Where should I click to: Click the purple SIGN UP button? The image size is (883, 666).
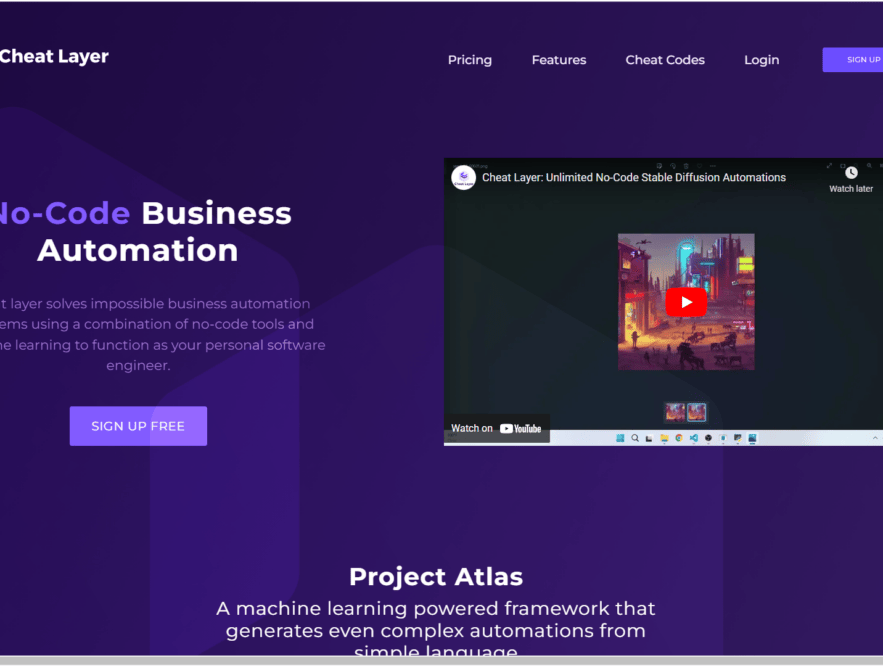click(x=858, y=59)
